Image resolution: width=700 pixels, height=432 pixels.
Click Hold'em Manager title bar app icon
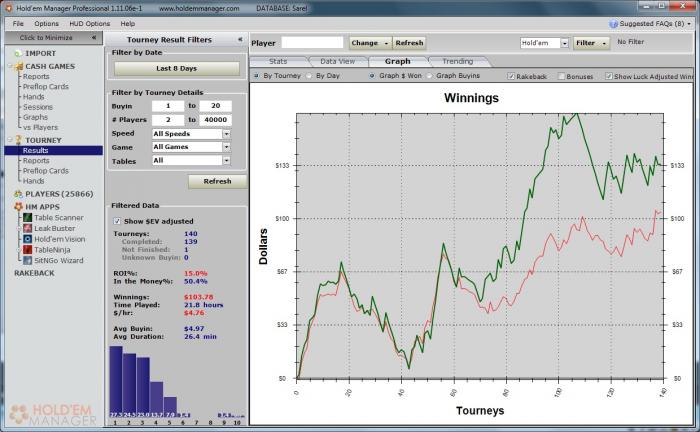tap(8, 8)
